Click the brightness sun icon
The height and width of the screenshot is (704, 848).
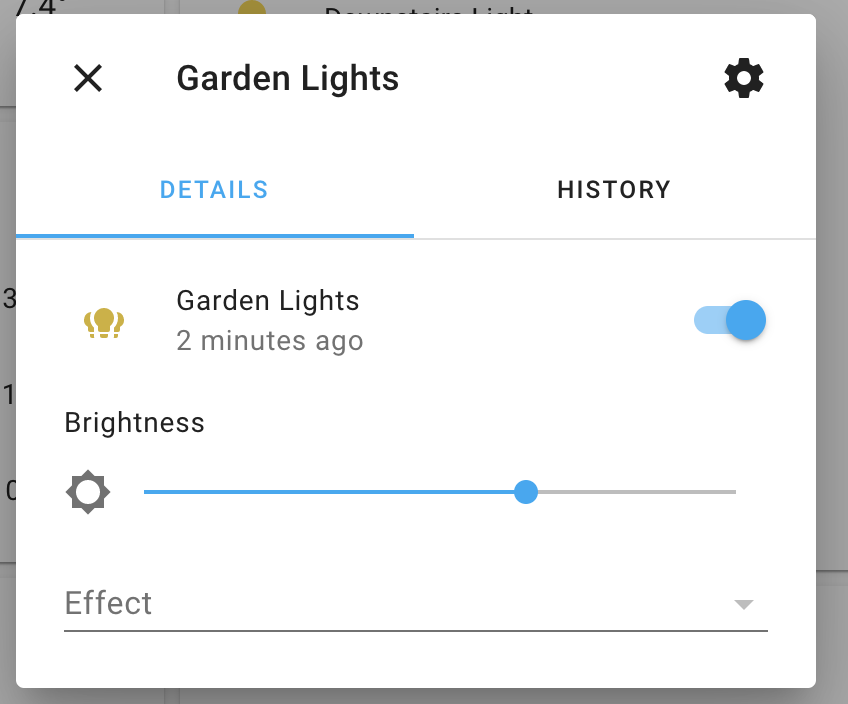tap(88, 491)
